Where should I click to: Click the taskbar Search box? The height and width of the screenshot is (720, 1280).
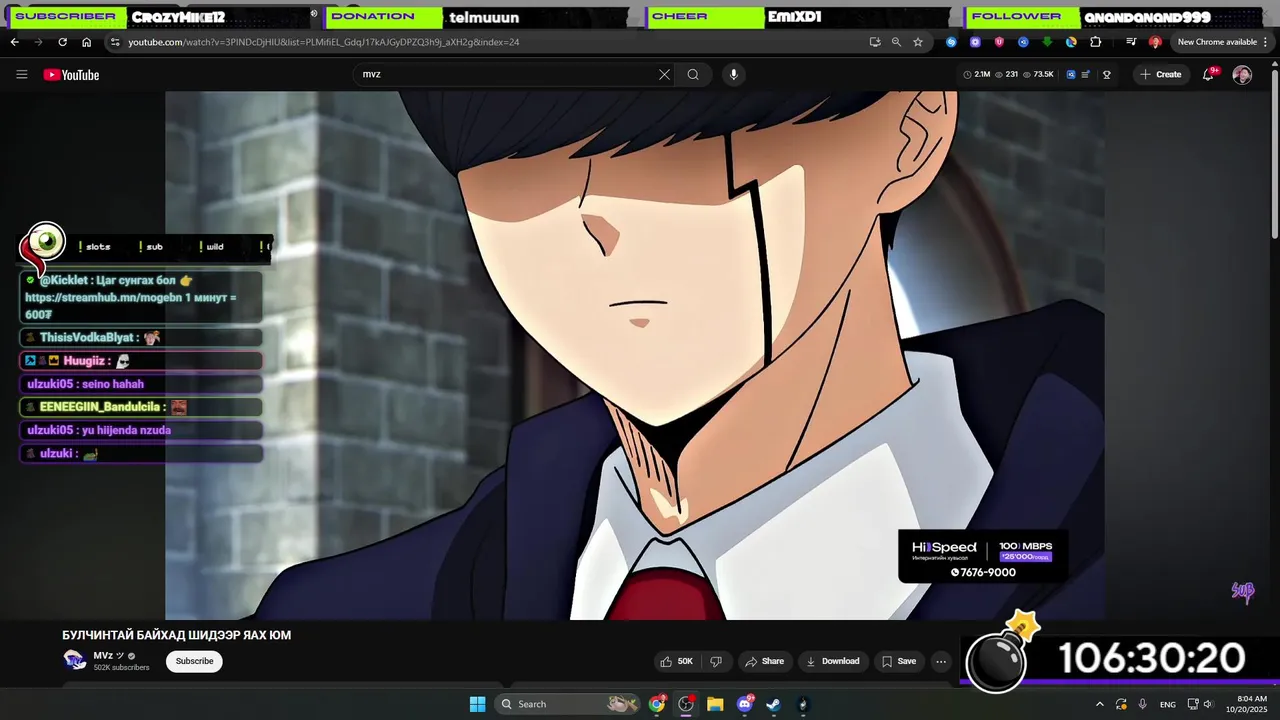coord(566,704)
